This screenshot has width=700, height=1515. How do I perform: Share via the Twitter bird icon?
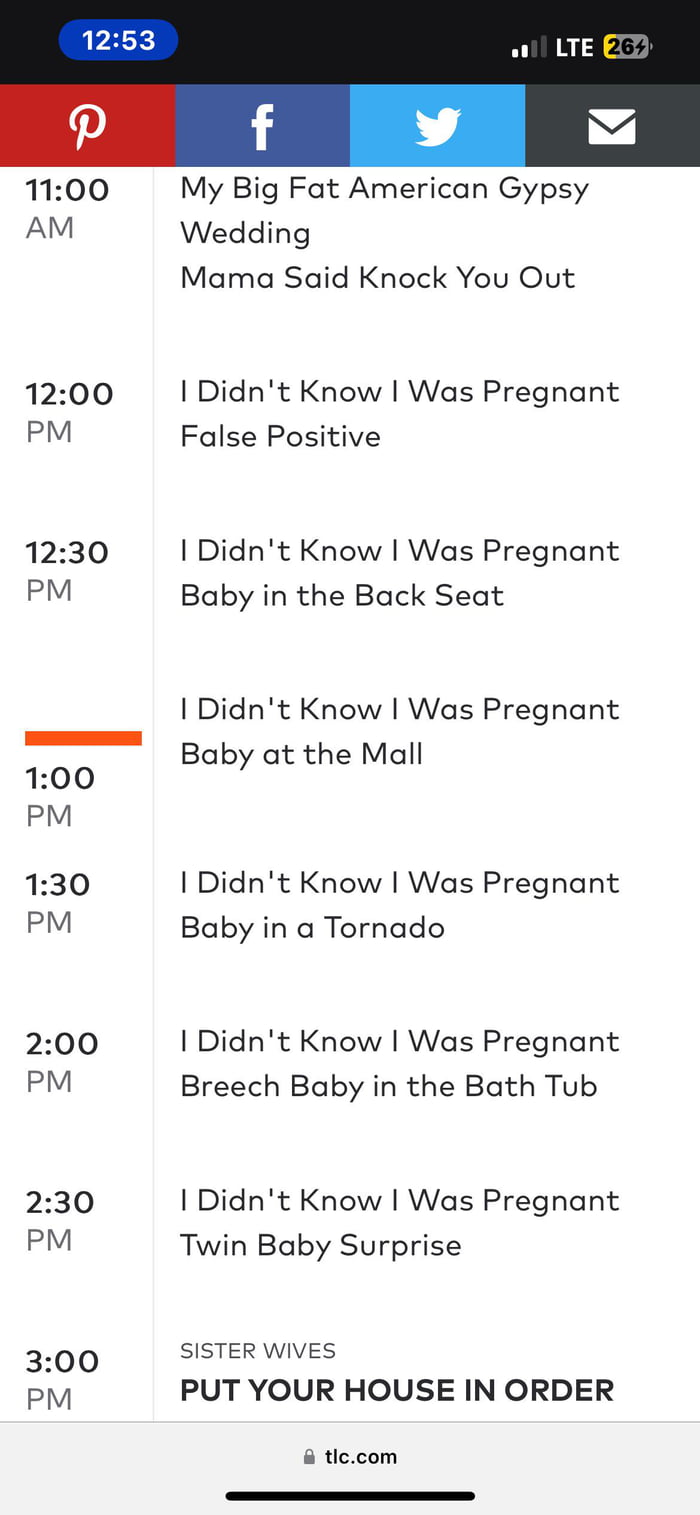pyautogui.click(x=437, y=126)
